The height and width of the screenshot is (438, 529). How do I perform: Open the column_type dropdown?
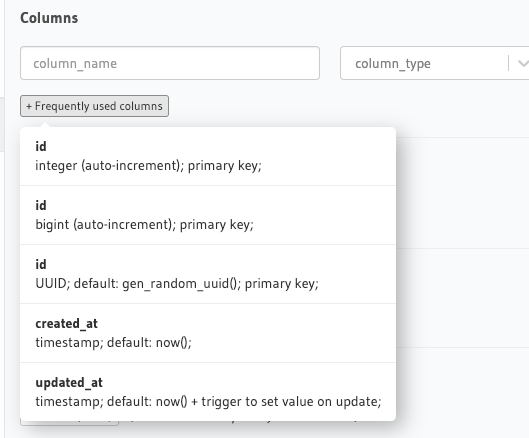point(435,63)
